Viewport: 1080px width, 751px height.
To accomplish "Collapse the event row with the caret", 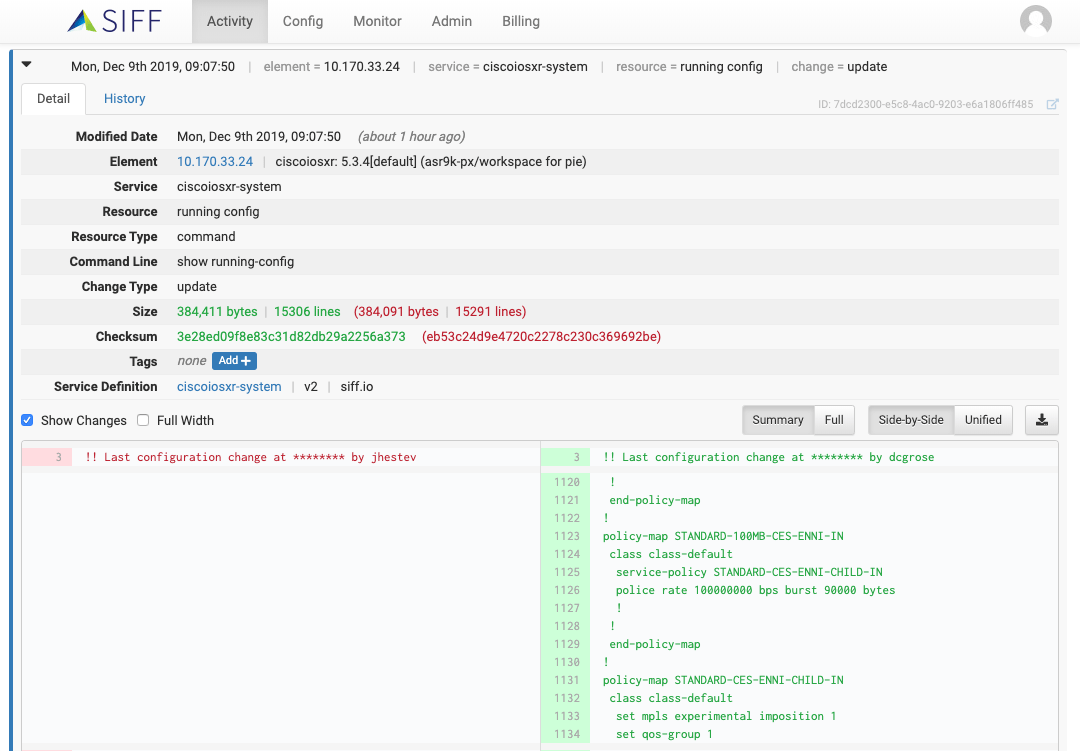I will pos(26,65).
